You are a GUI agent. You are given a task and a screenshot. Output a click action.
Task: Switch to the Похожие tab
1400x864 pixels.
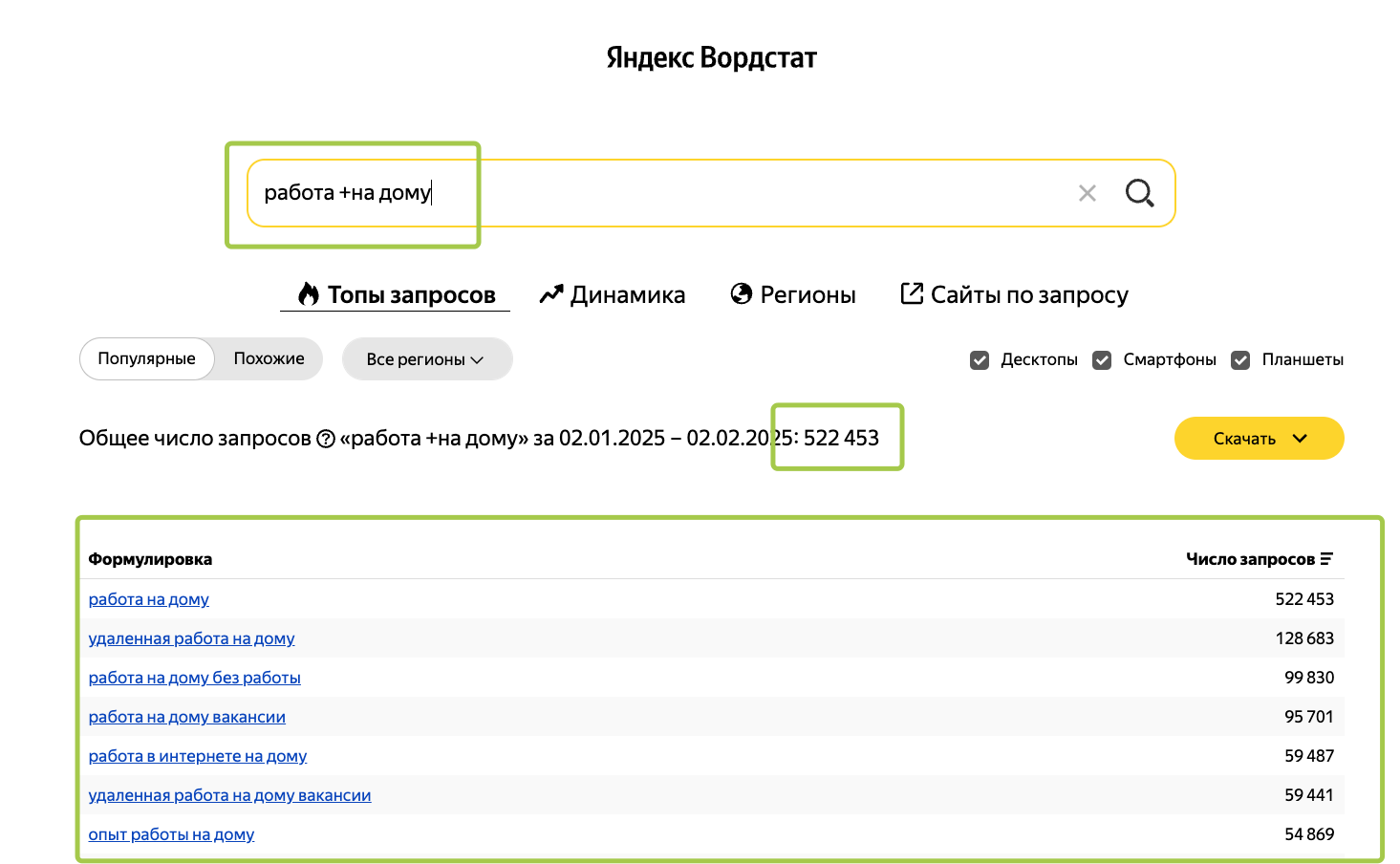(x=268, y=358)
